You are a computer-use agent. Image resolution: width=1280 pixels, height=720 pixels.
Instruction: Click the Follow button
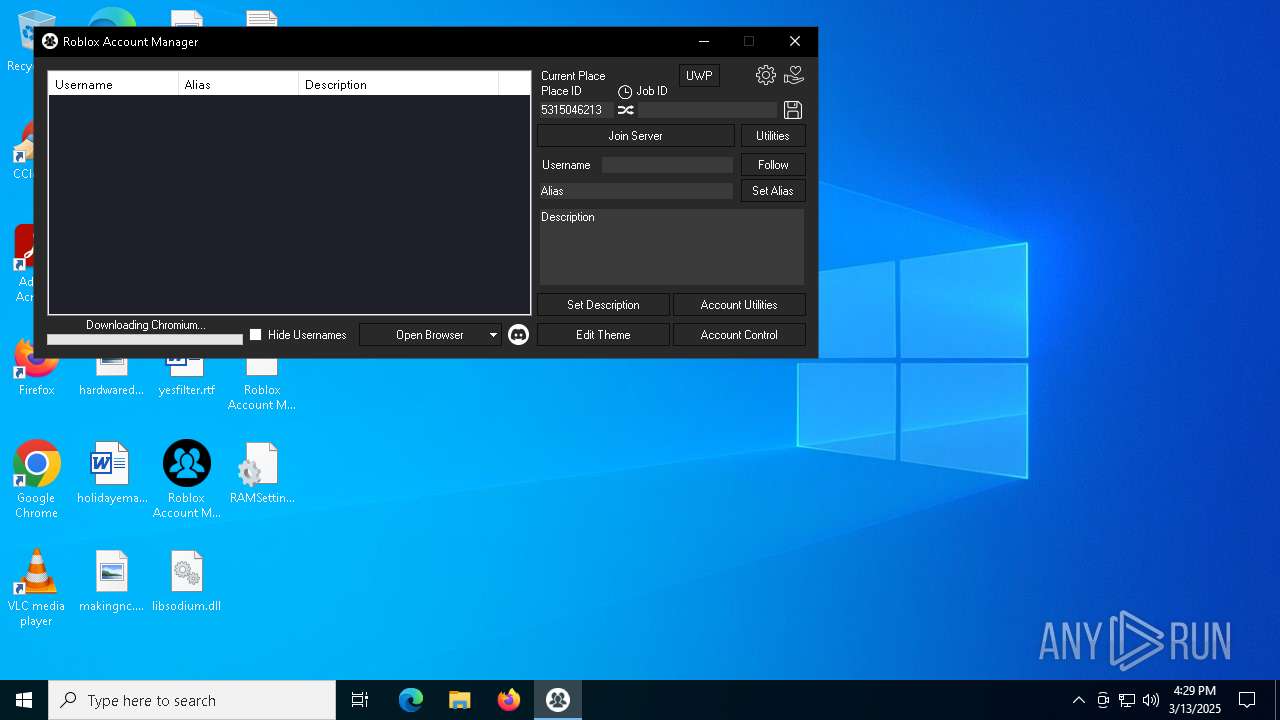[773, 165]
